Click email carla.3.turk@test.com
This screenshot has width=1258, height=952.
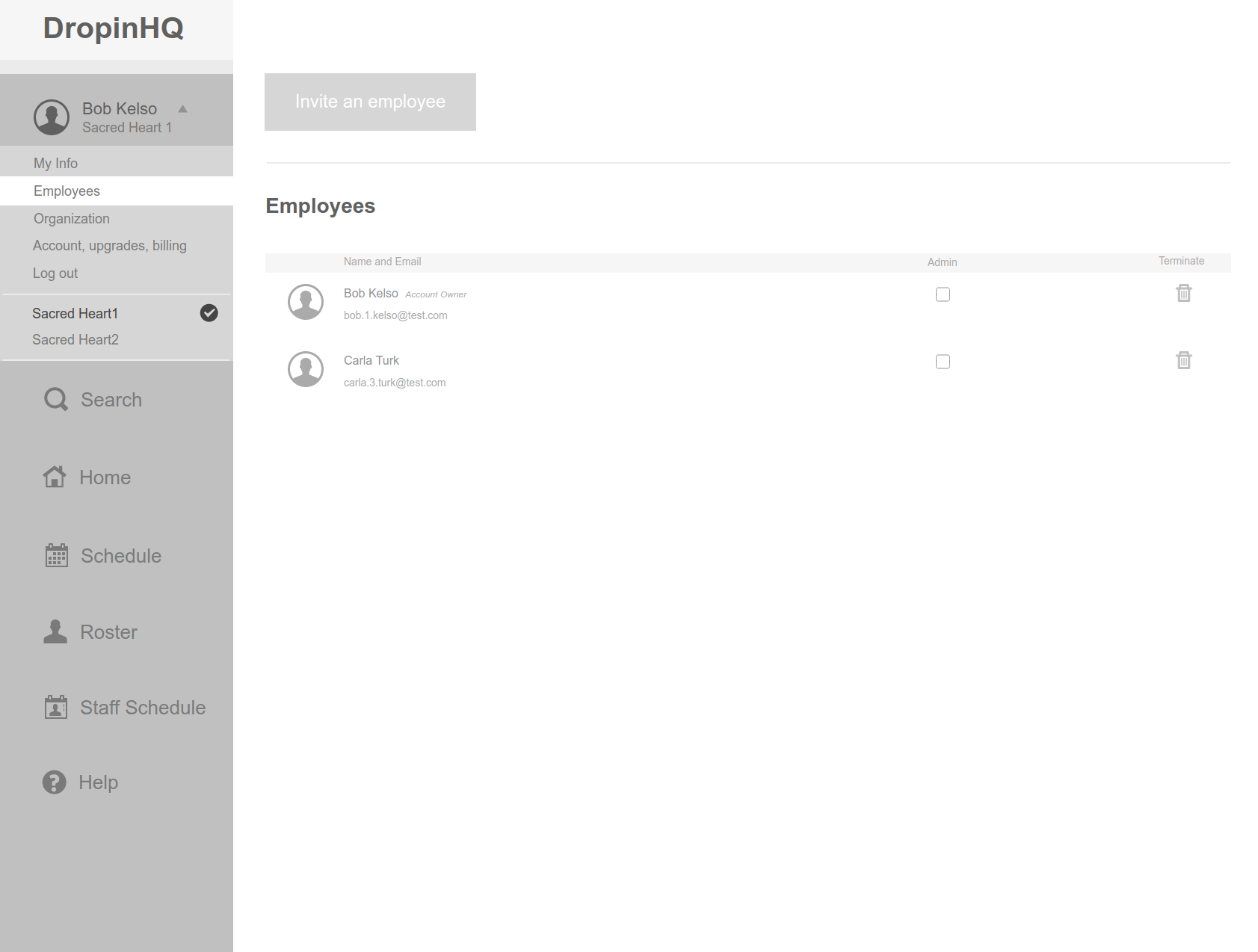click(x=395, y=383)
